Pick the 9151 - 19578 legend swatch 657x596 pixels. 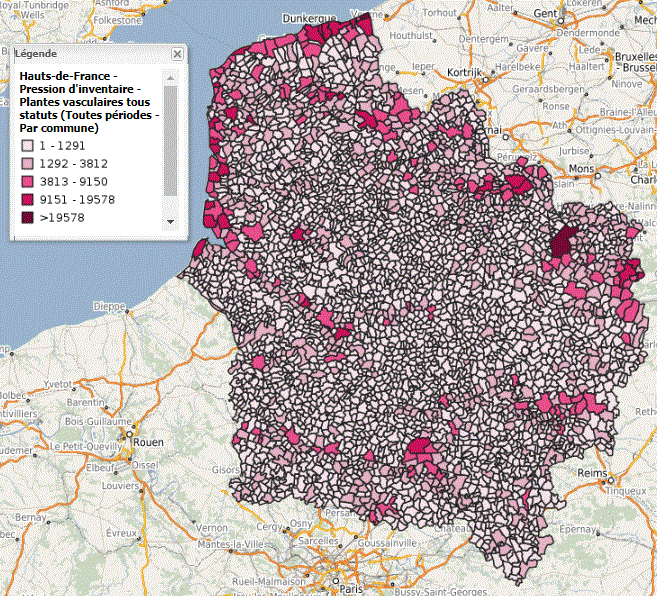[27, 199]
